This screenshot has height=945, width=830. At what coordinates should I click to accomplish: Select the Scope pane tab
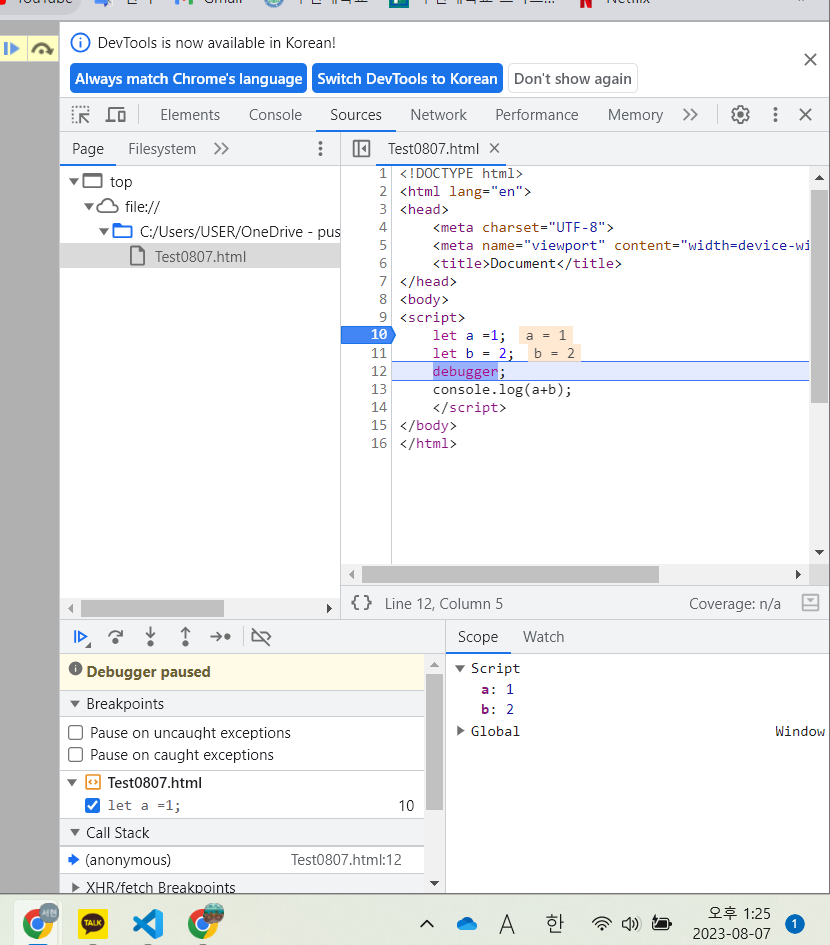tap(478, 637)
